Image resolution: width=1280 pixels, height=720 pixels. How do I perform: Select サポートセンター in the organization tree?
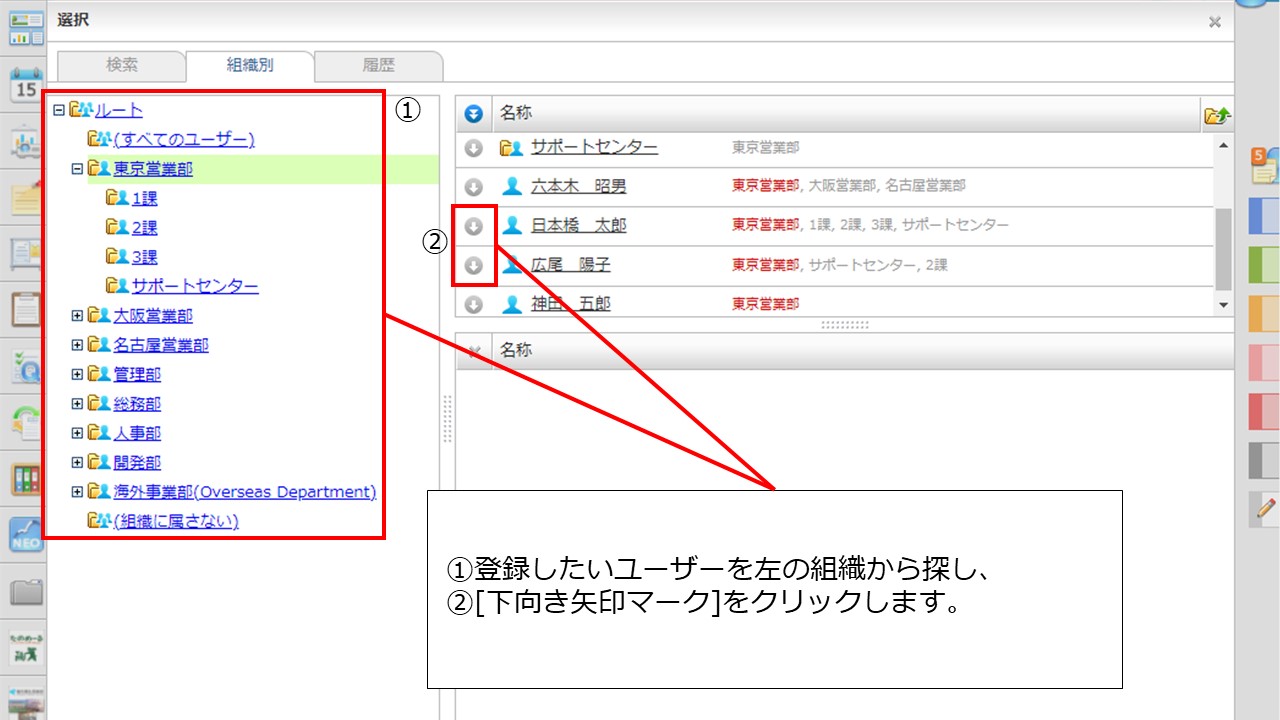tap(195, 286)
